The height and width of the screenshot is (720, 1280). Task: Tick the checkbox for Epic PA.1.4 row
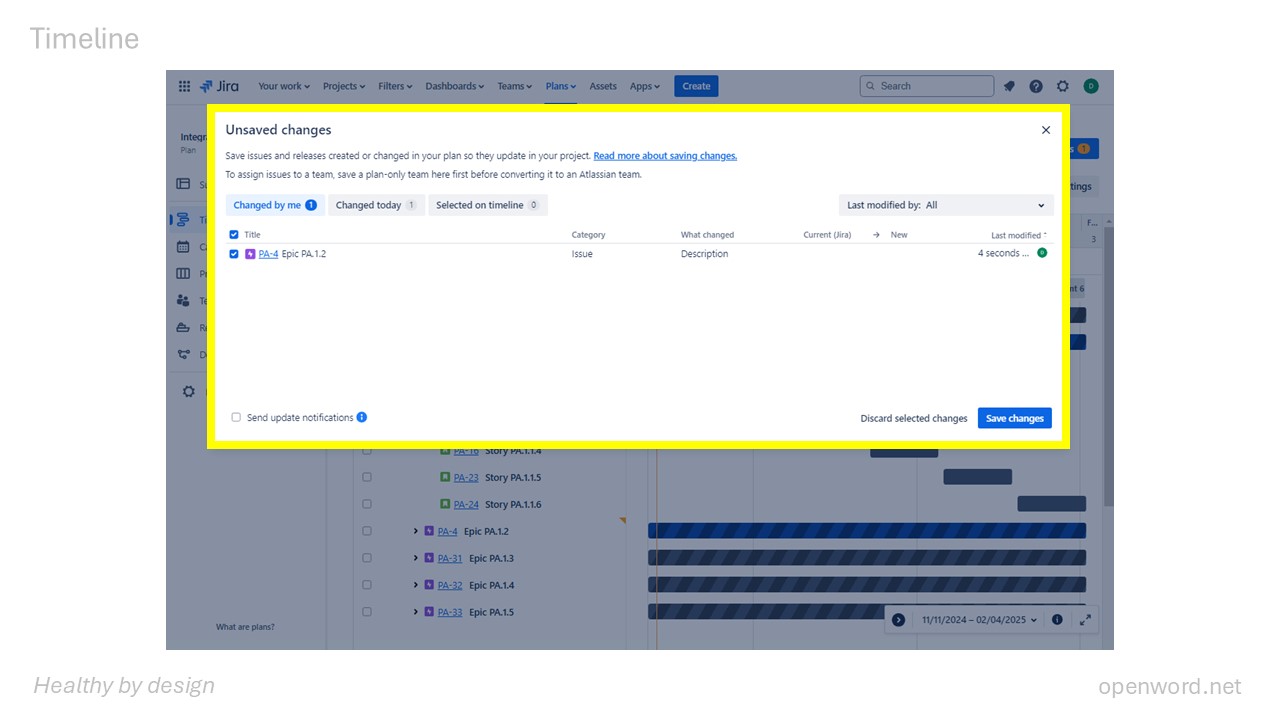pyautogui.click(x=367, y=585)
